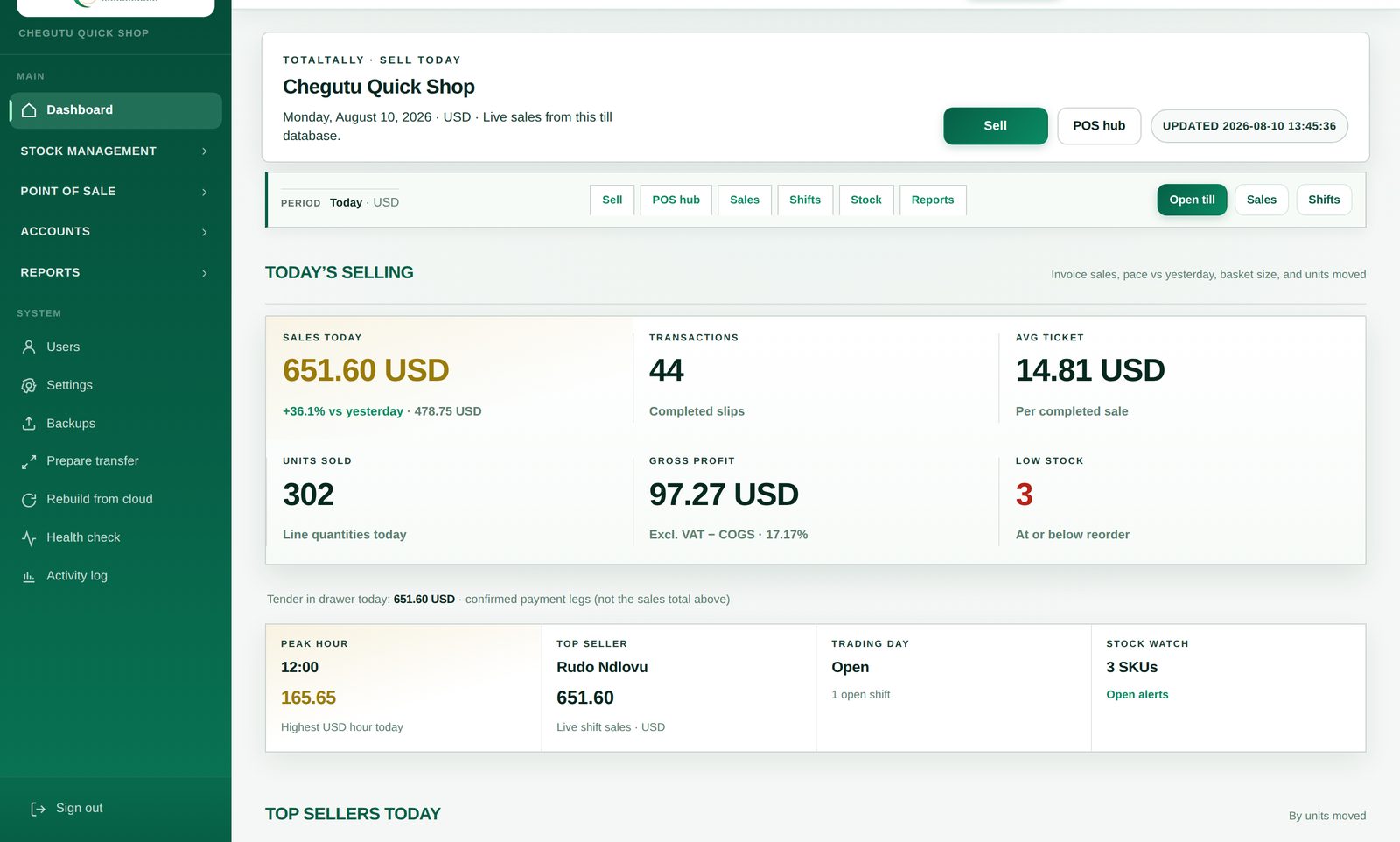Expand the Point of Sale chevron
1400x842 pixels.
tap(205, 192)
